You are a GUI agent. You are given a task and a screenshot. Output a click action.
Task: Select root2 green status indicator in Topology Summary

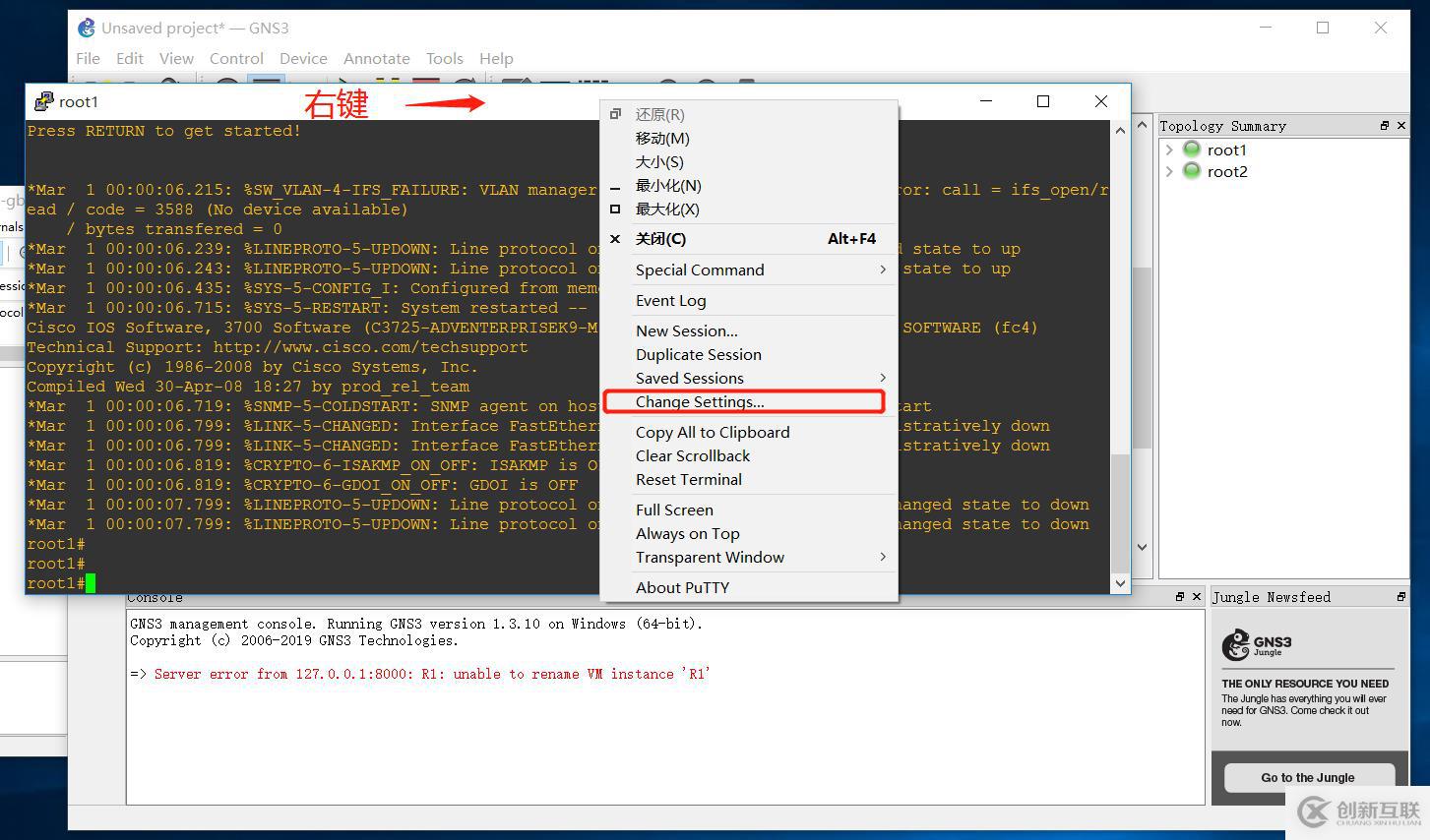click(1192, 171)
